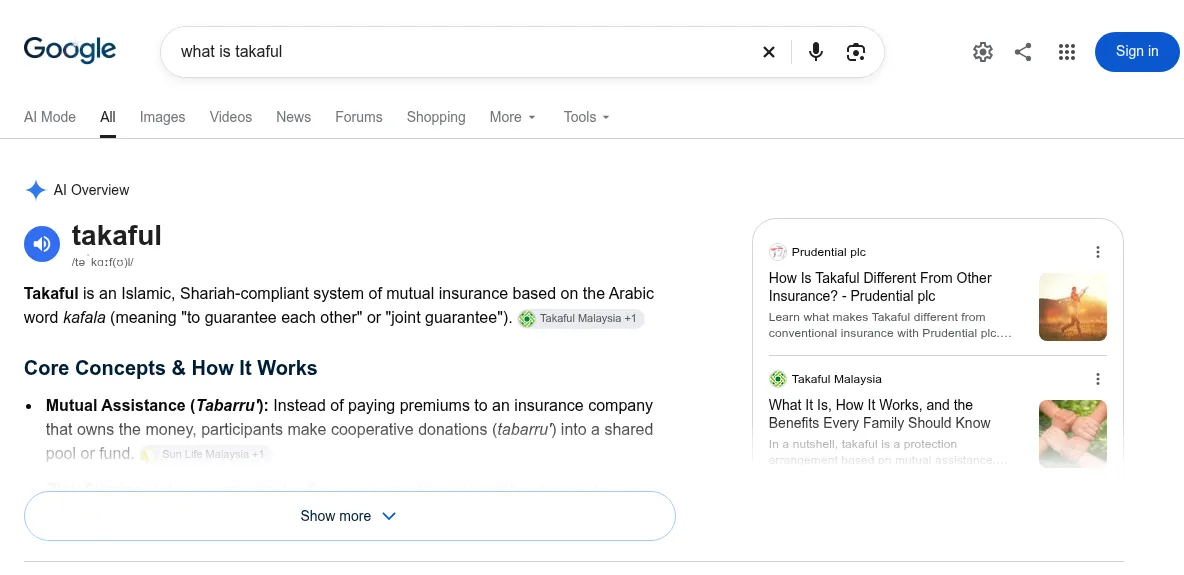Click the share icon in header
The image size is (1184, 575).
[1023, 52]
